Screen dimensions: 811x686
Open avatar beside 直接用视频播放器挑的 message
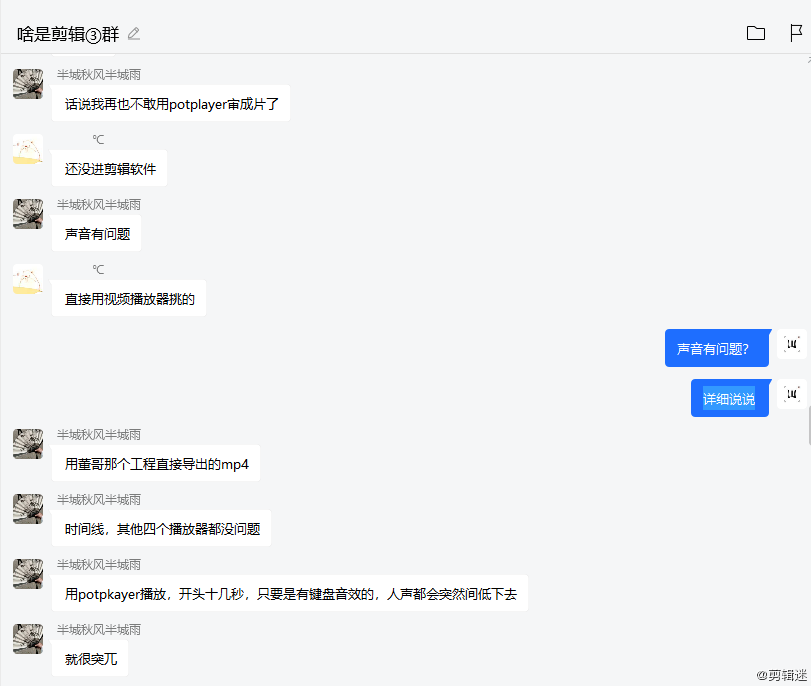(x=28, y=279)
